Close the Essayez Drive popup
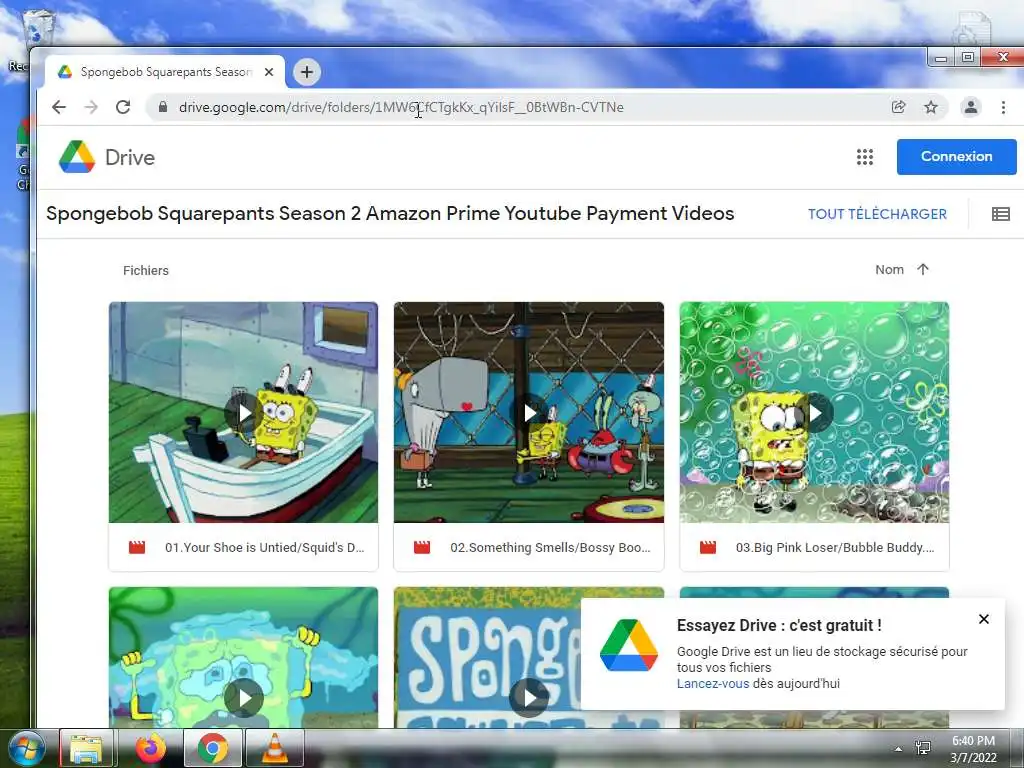The height and width of the screenshot is (768, 1024). [984, 619]
